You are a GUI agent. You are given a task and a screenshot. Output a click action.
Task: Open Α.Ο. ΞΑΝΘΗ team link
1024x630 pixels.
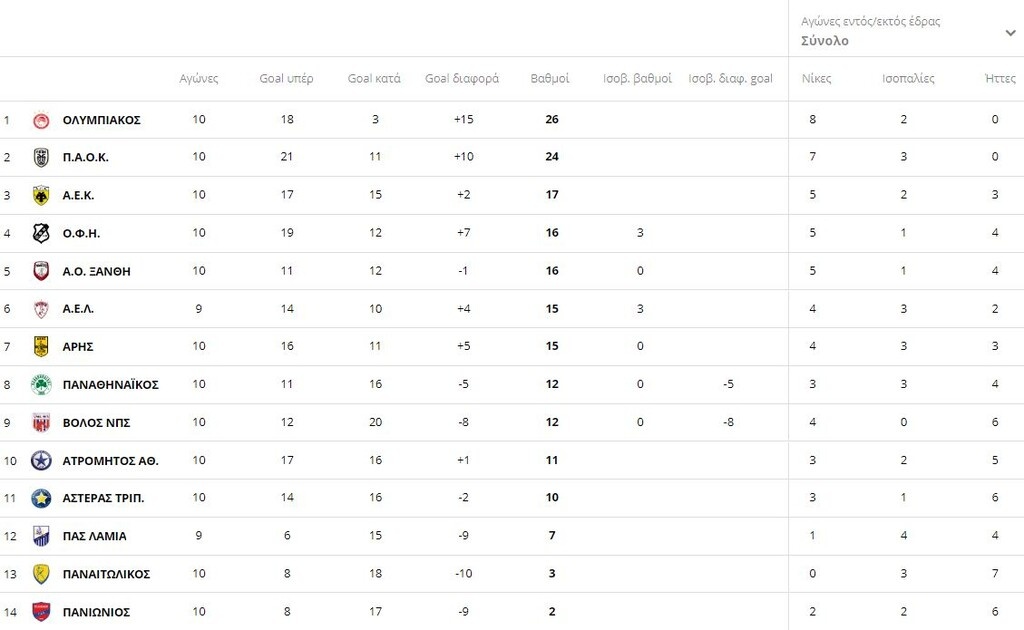[96, 271]
